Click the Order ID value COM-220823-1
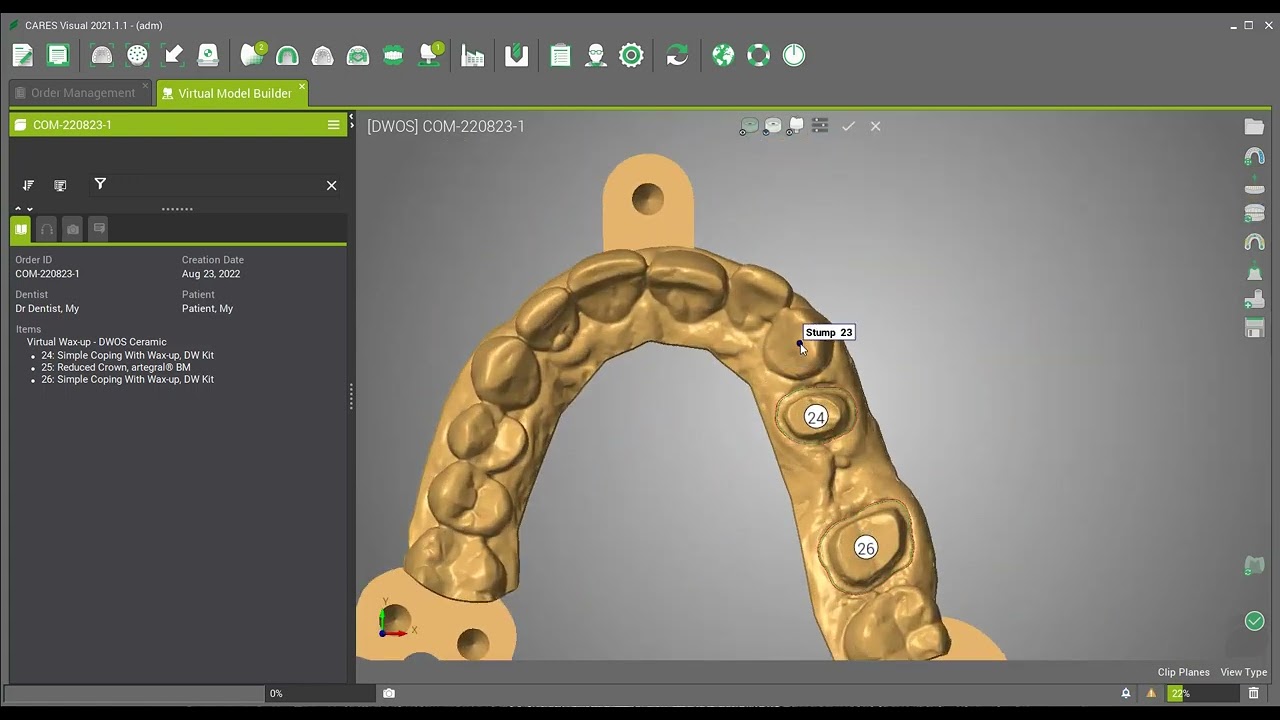Image resolution: width=1280 pixels, height=720 pixels. point(47,274)
